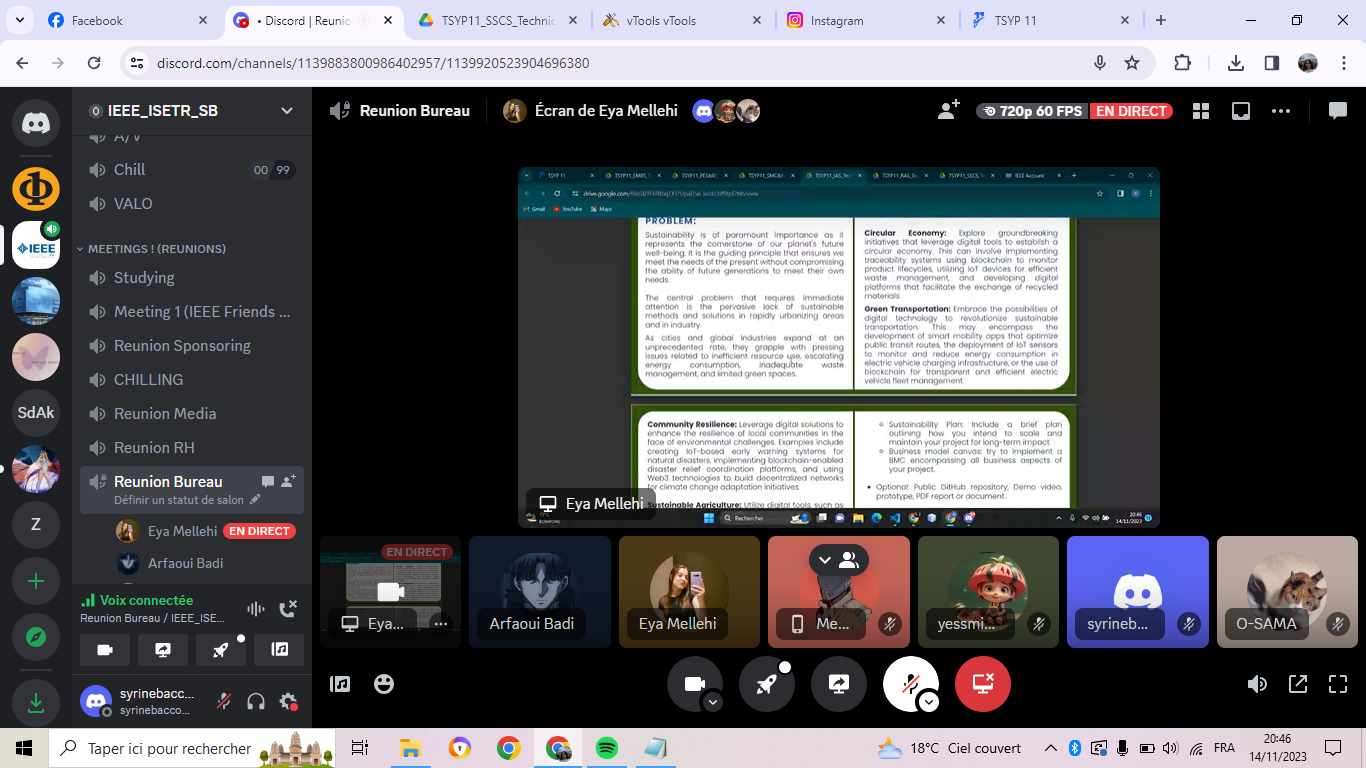Show the call chat panel
1366x768 pixels.
[x=1338, y=111]
